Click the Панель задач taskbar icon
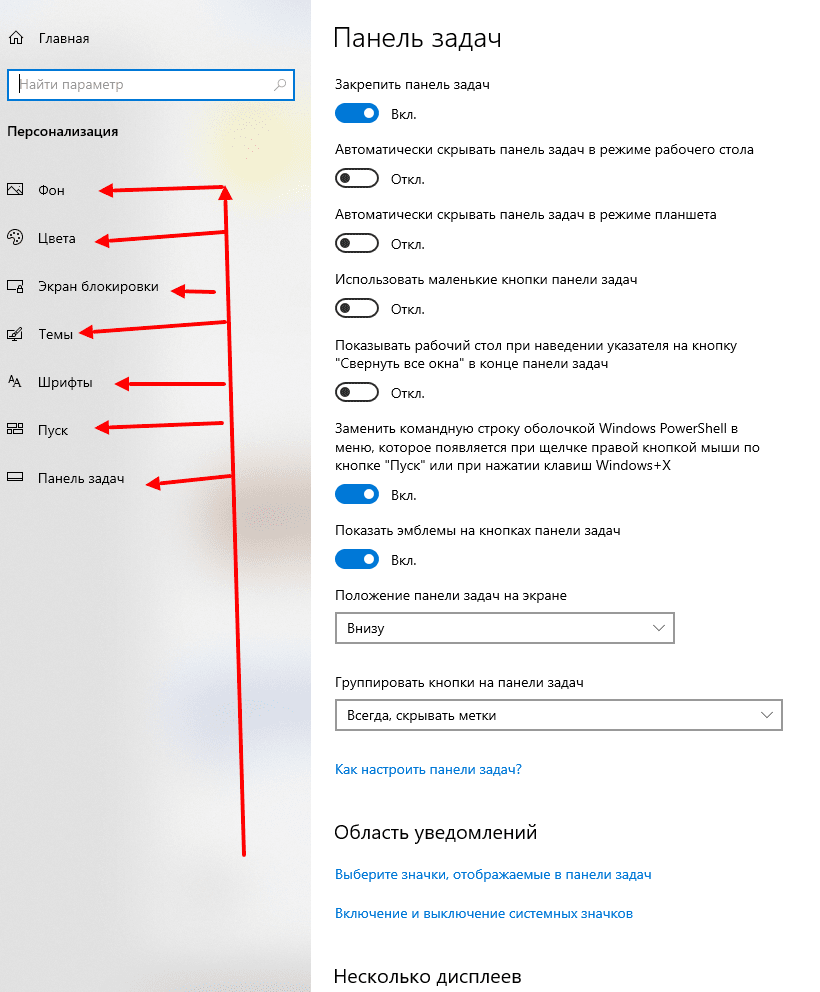 (x=15, y=477)
